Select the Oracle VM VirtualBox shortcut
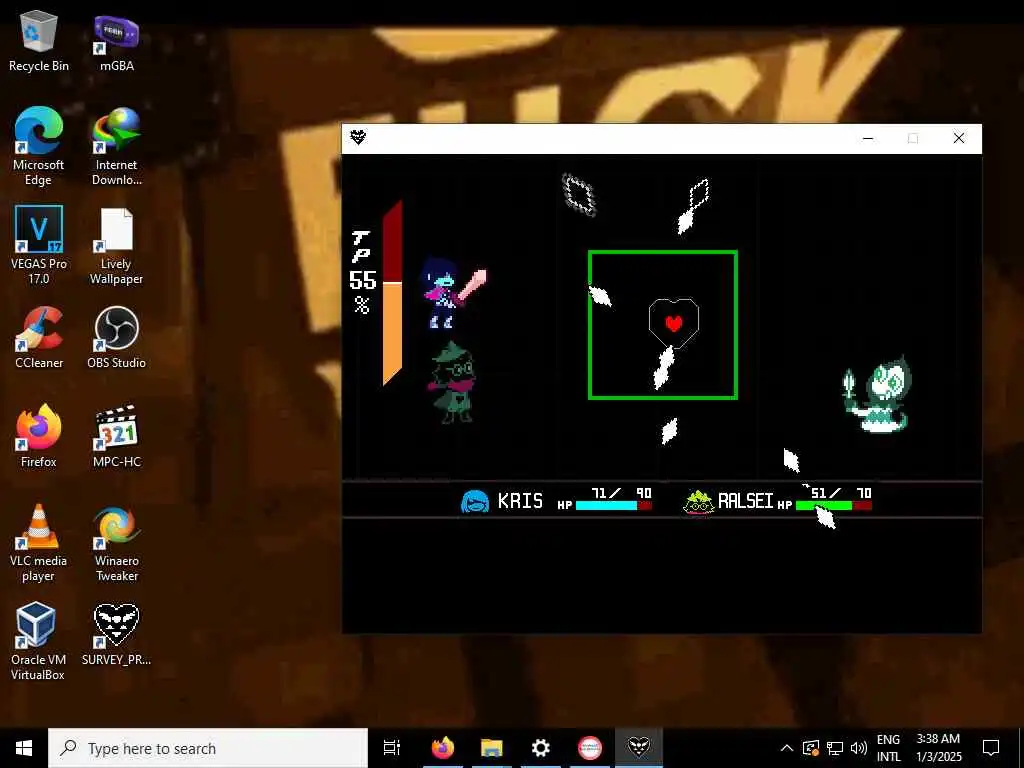Viewport: 1024px width, 768px height. tap(37, 641)
